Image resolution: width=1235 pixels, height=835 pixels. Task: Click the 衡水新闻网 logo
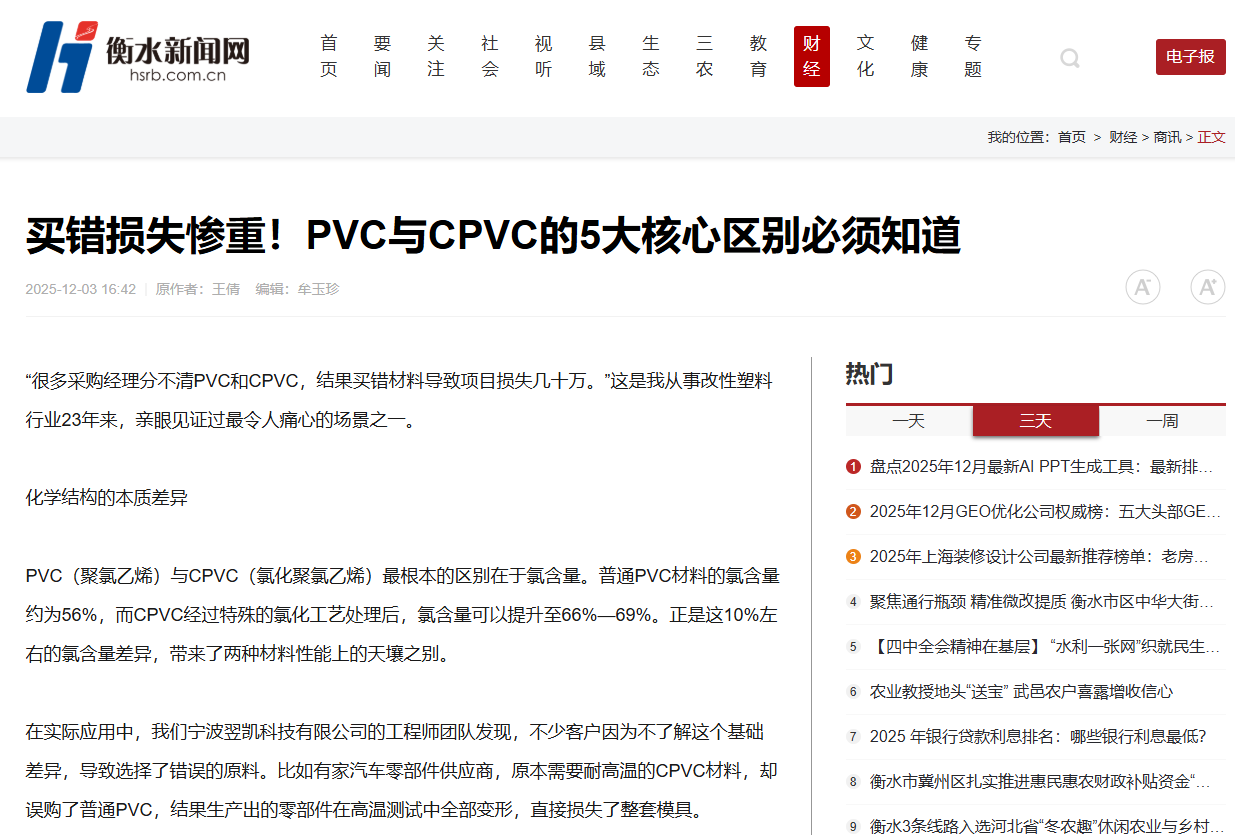tap(135, 58)
